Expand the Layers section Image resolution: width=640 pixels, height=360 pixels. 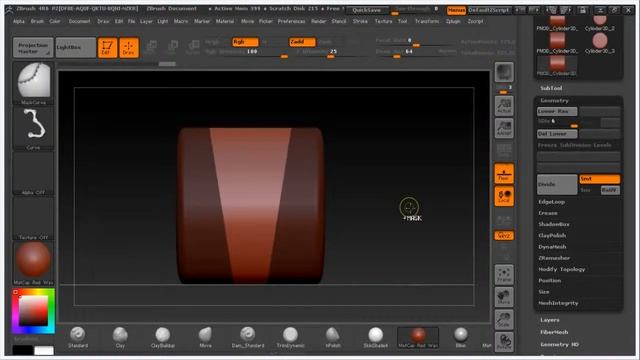coord(550,320)
